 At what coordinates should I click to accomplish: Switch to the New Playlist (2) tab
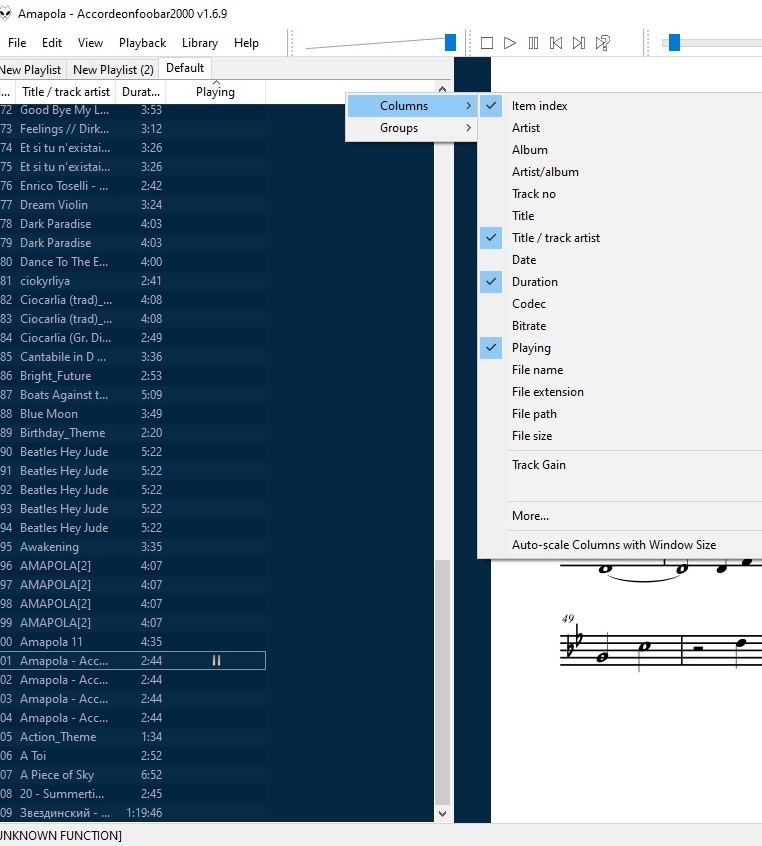pos(113,69)
